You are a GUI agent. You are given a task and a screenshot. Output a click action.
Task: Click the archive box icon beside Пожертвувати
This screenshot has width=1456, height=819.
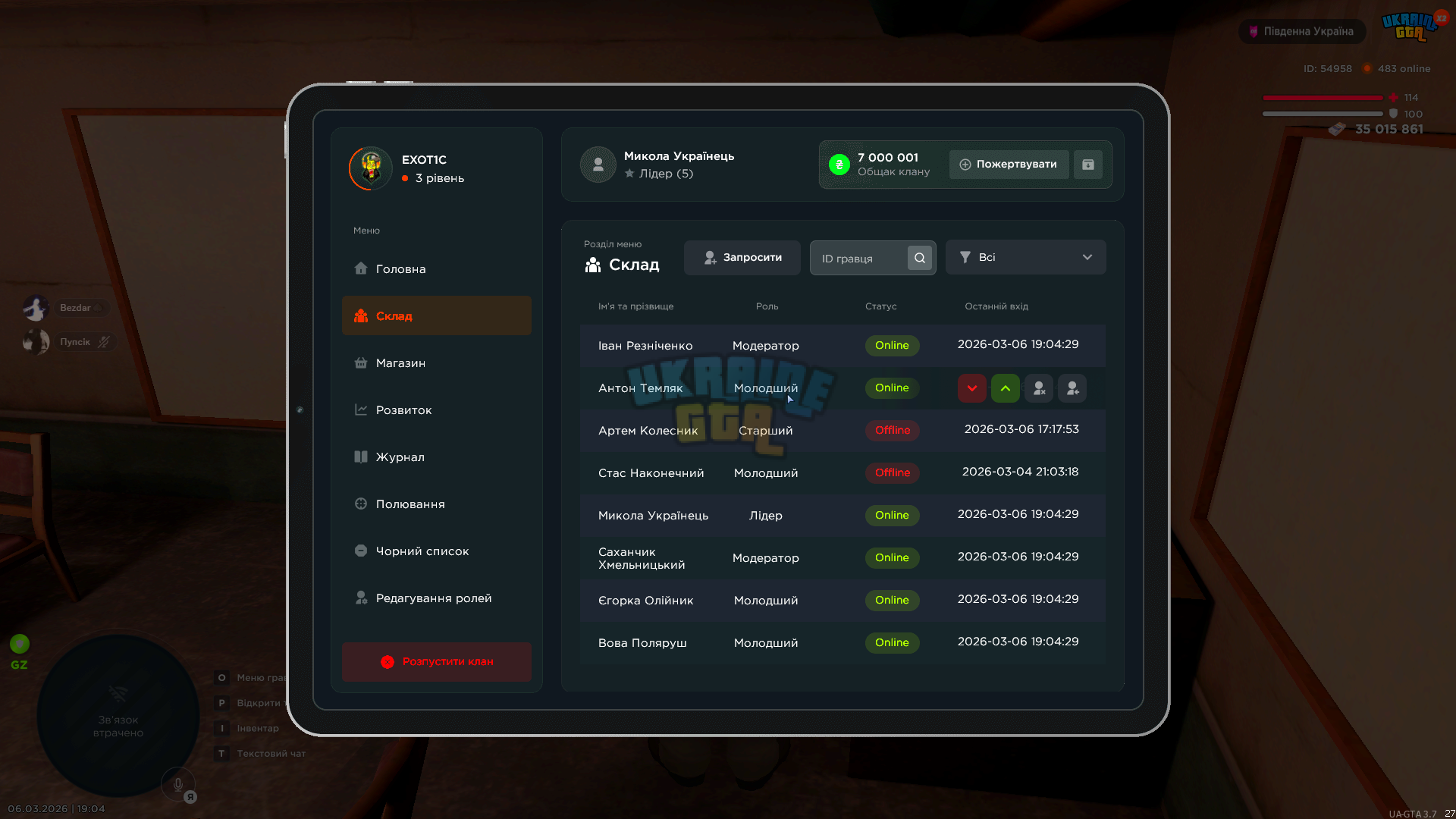(x=1087, y=164)
